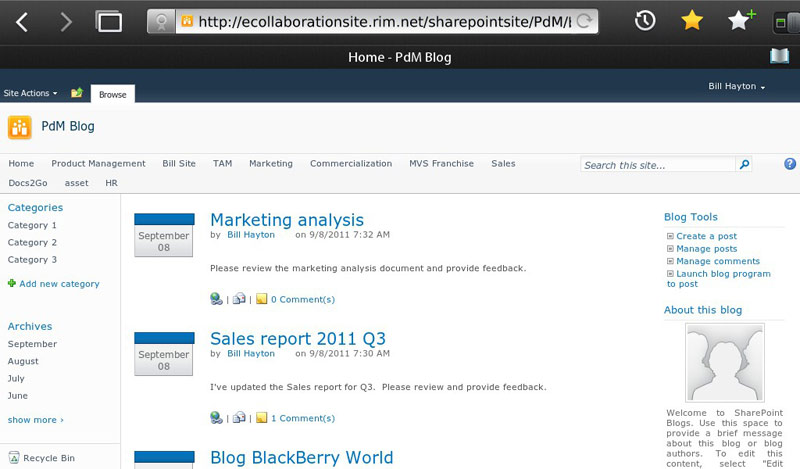Click Add new category link
The height and width of the screenshot is (469, 800).
click(59, 284)
